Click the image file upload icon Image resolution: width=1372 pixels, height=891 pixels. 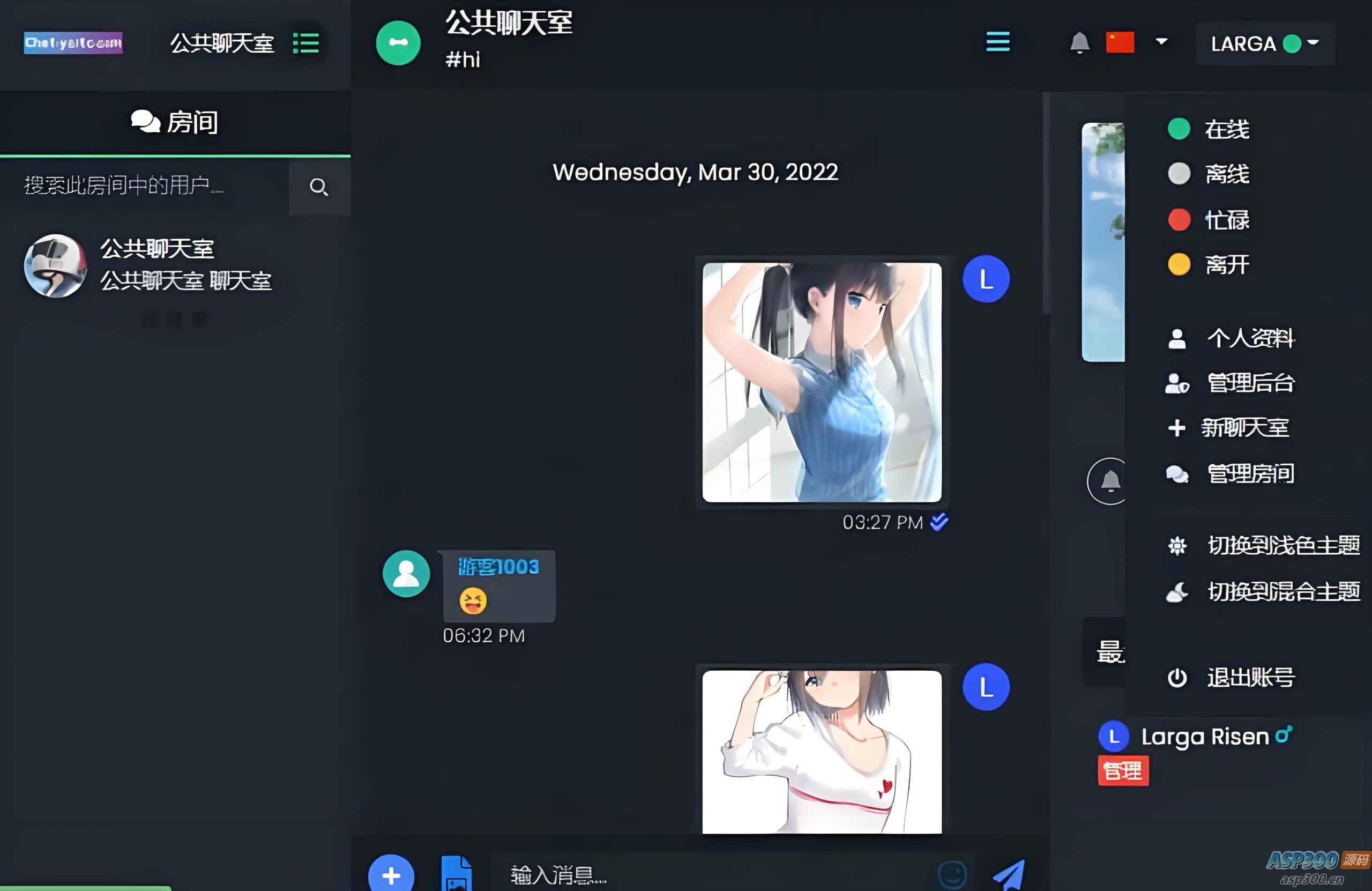click(x=456, y=875)
